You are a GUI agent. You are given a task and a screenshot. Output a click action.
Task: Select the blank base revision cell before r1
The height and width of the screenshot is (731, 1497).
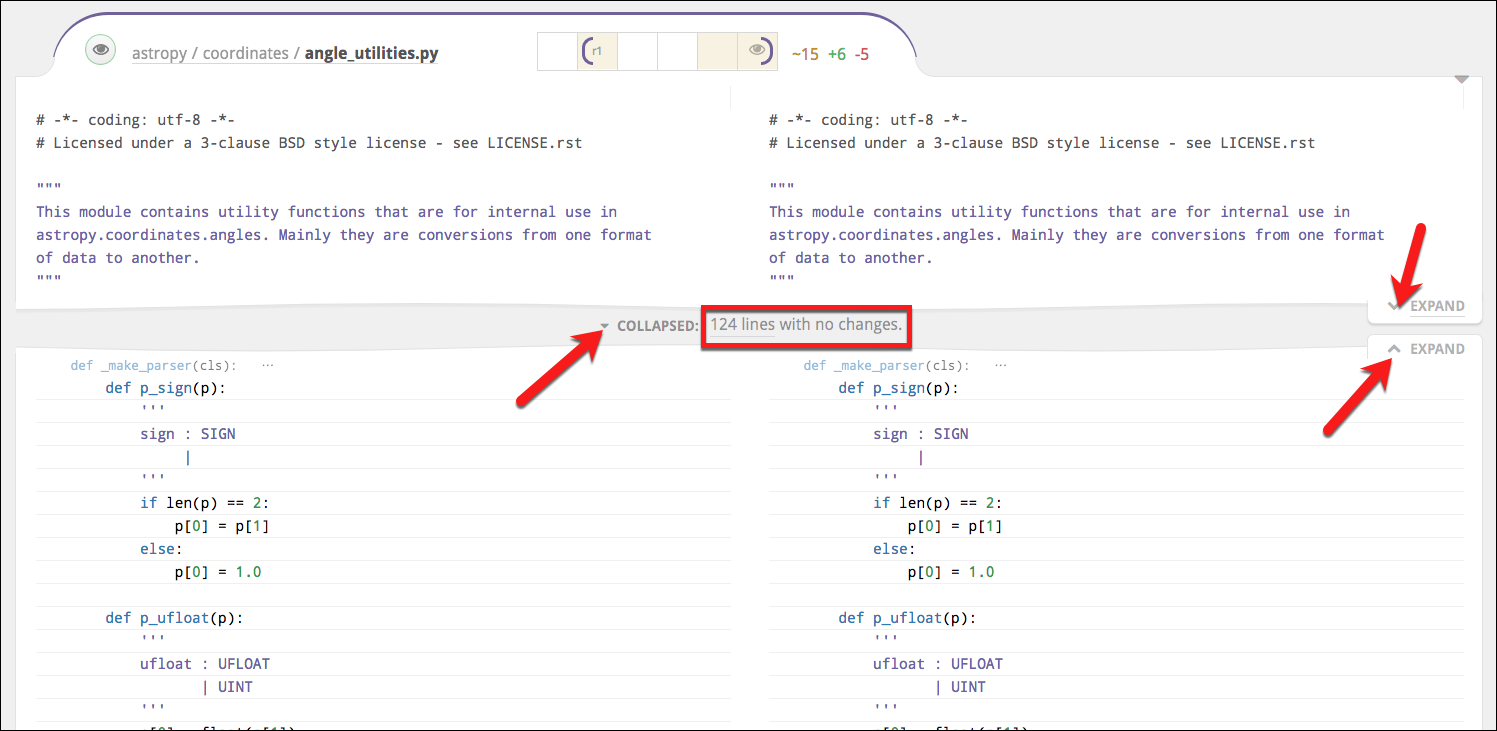tap(557, 51)
